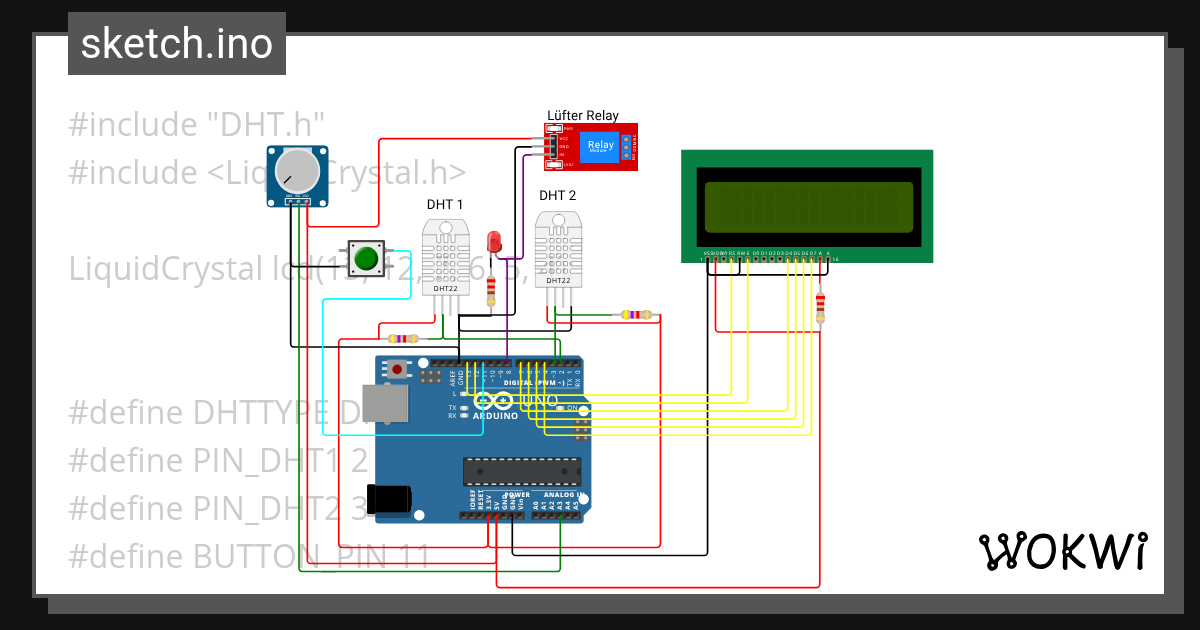
Task: Adjust the blue potentiometer knob
Action: (297, 170)
